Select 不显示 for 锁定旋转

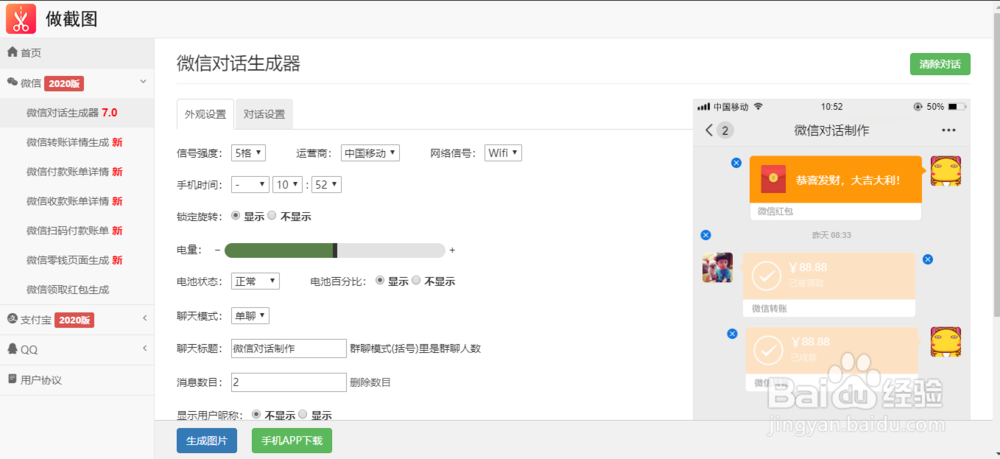click(x=272, y=215)
